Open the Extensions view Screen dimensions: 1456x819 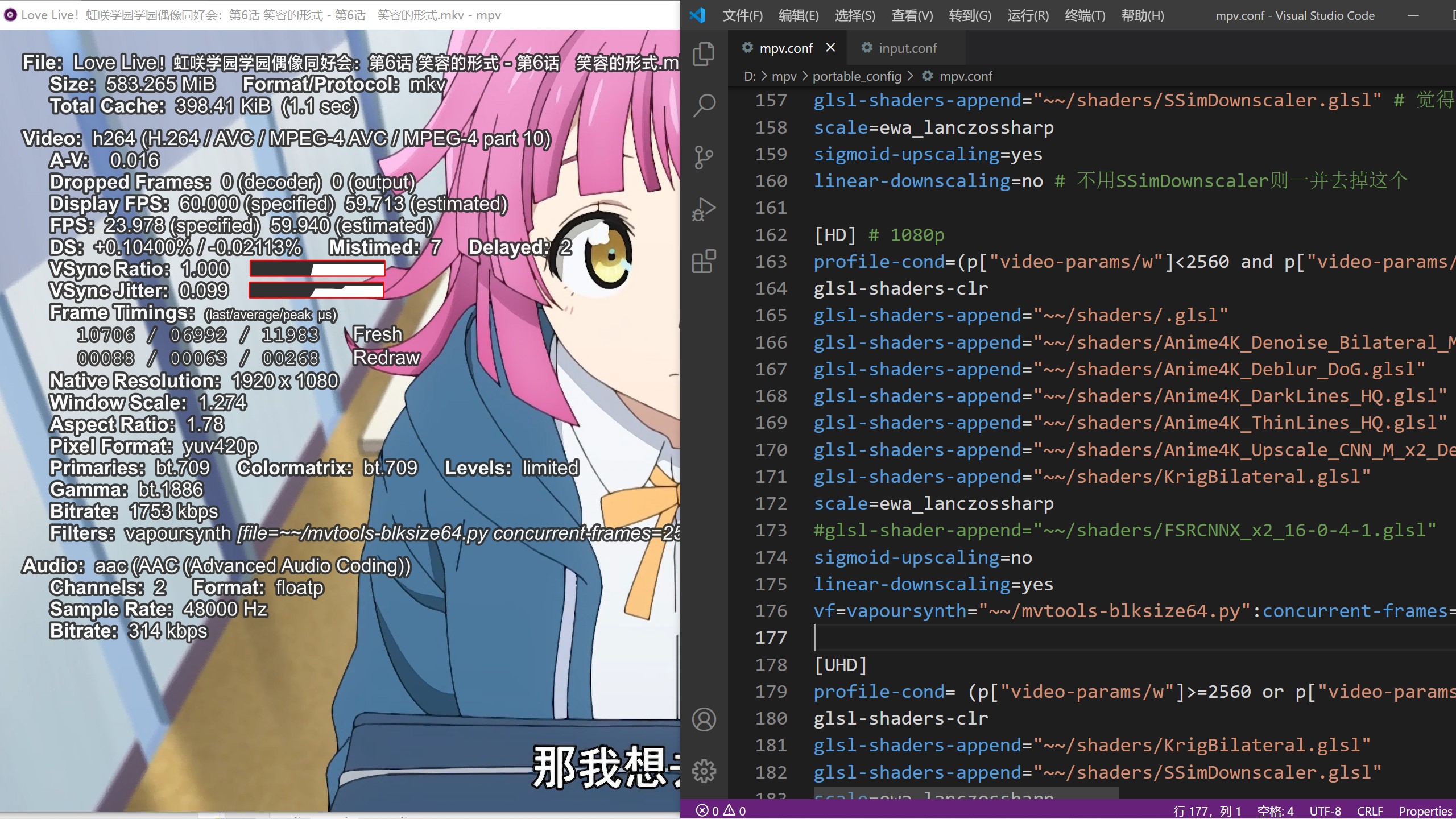tap(704, 261)
